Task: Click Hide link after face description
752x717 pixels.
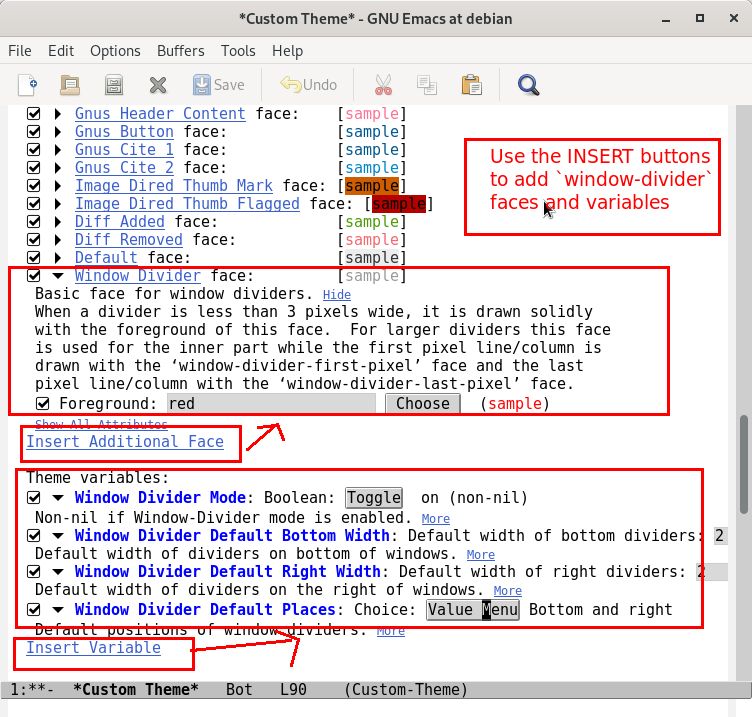Action: click(337, 294)
